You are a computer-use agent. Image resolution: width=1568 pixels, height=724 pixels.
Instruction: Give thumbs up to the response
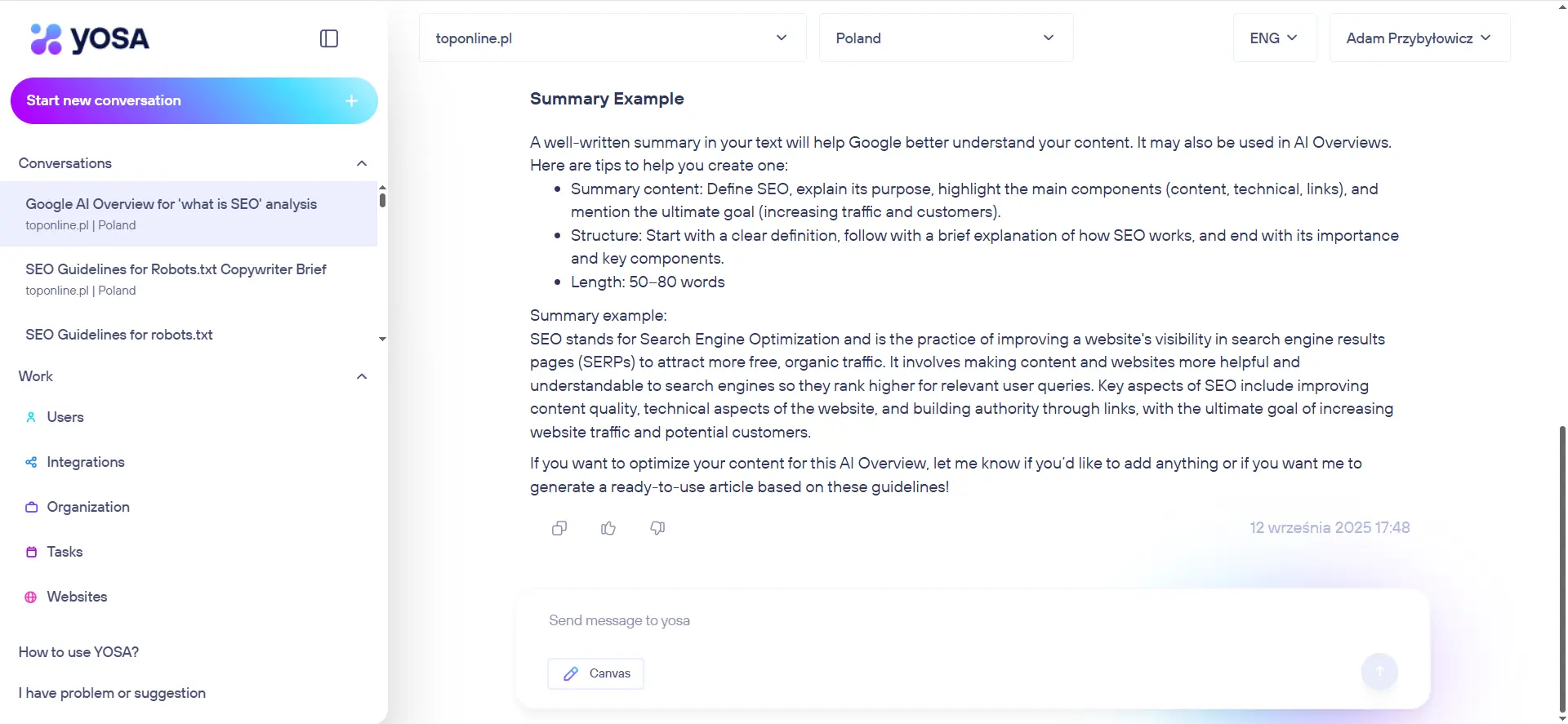pyautogui.click(x=608, y=528)
